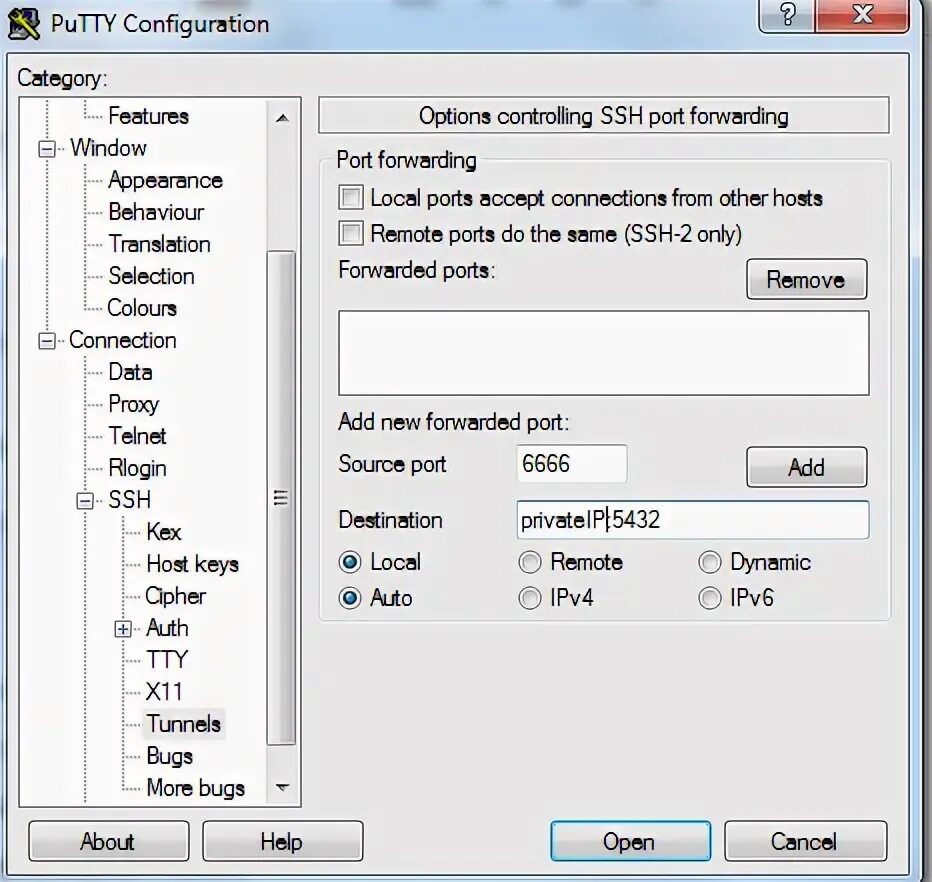This screenshot has height=882, width=932.
Task: Open the Appearance category
Action: point(165,180)
